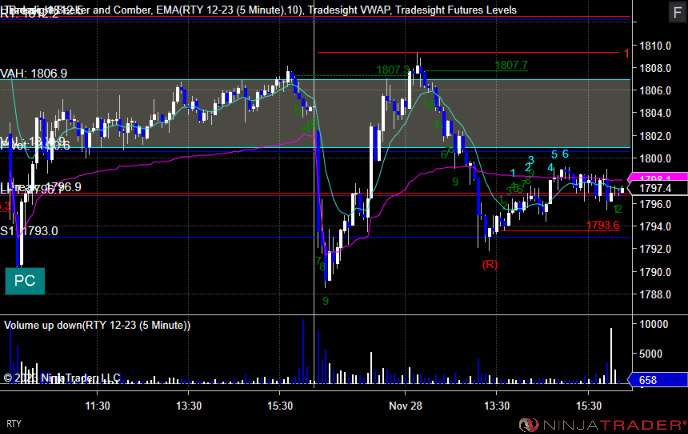This screenshot has height=434, width=688.
Task: Click the 11:30 time axis label
Action: 97,406
